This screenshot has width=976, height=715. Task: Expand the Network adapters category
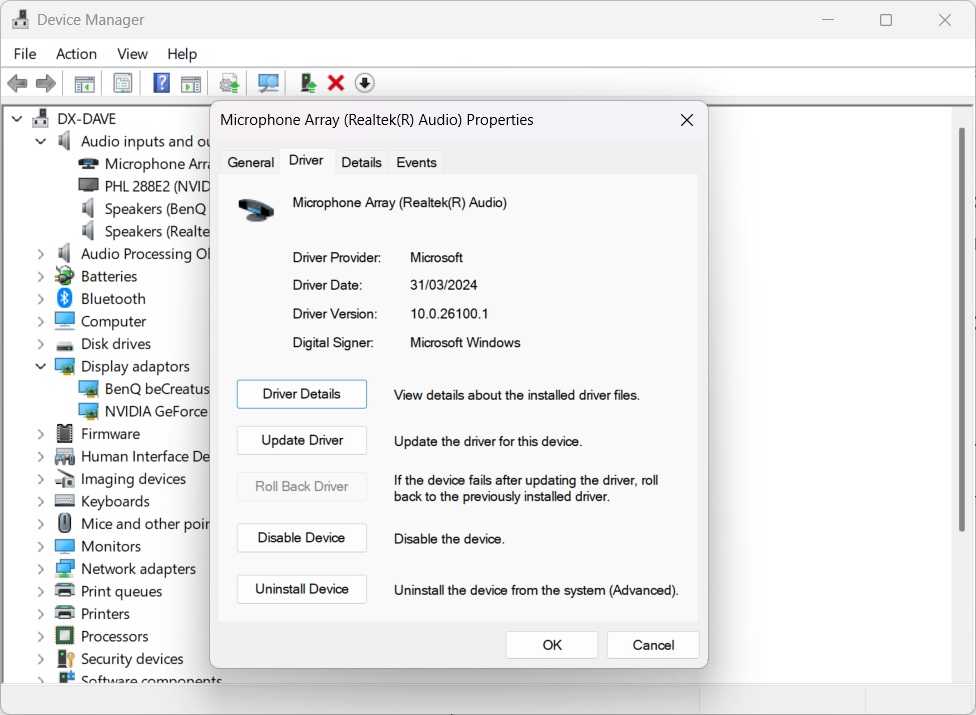(x=41, y=569)
